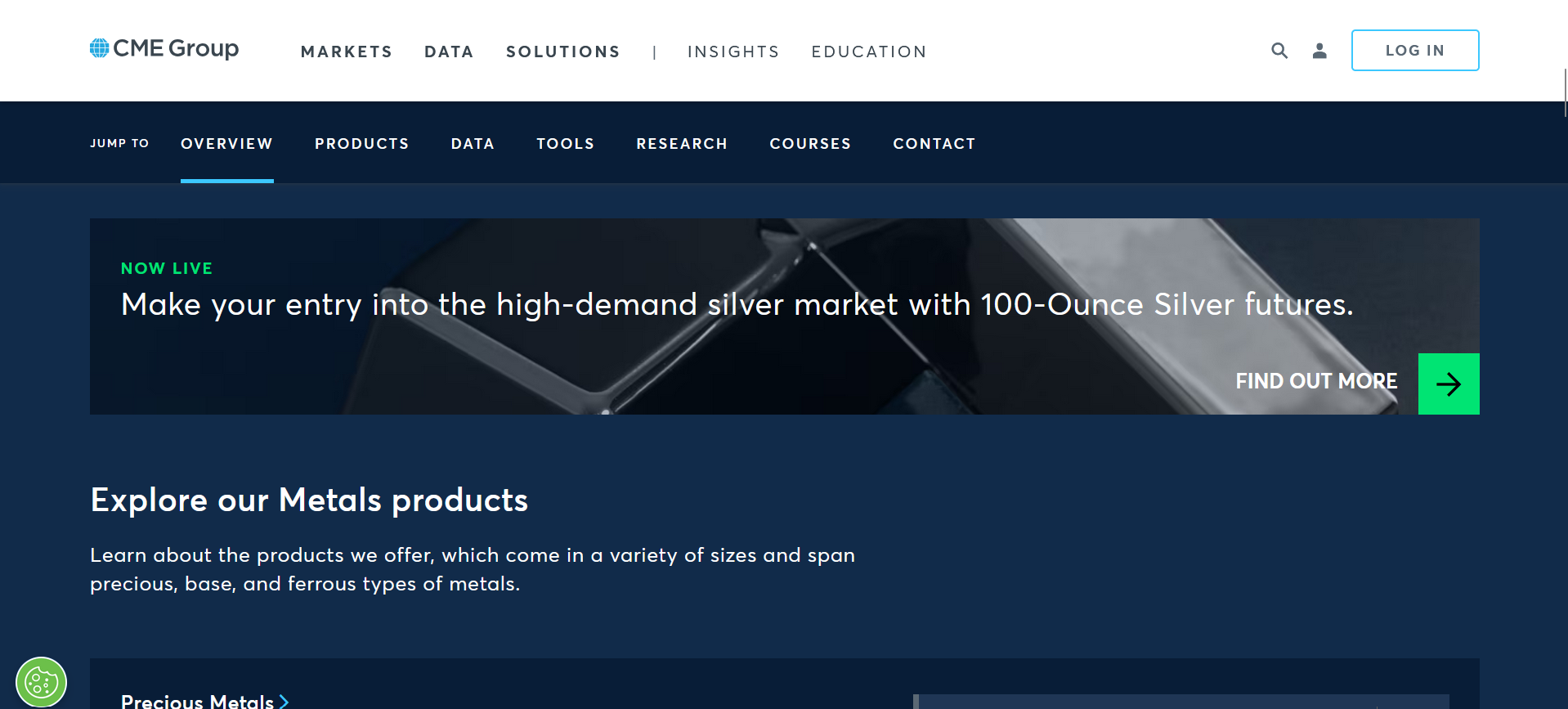This screenshot has width=1568, height=709.
Task: Open the Insights menu
Action: click(x=733, y=52)
